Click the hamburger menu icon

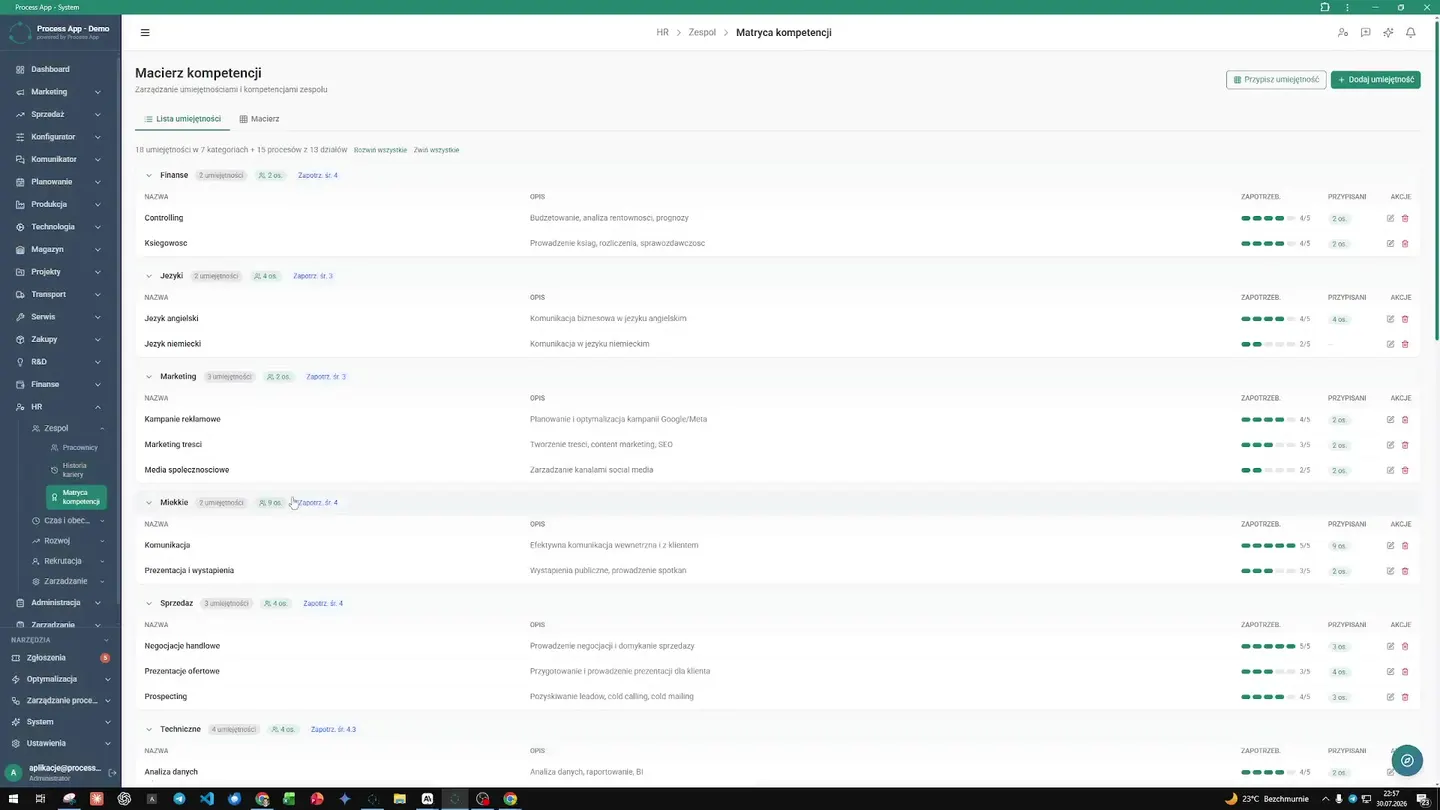coord(145,33)
